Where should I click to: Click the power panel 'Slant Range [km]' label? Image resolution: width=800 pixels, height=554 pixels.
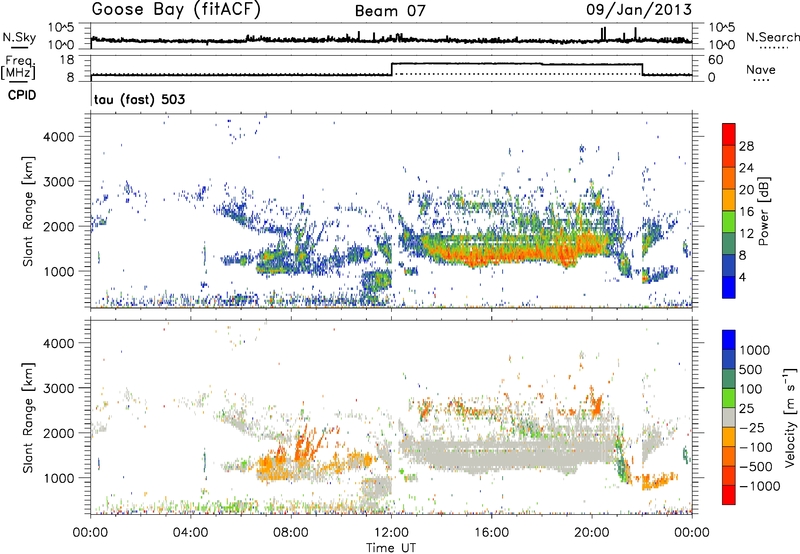(29, 211)
